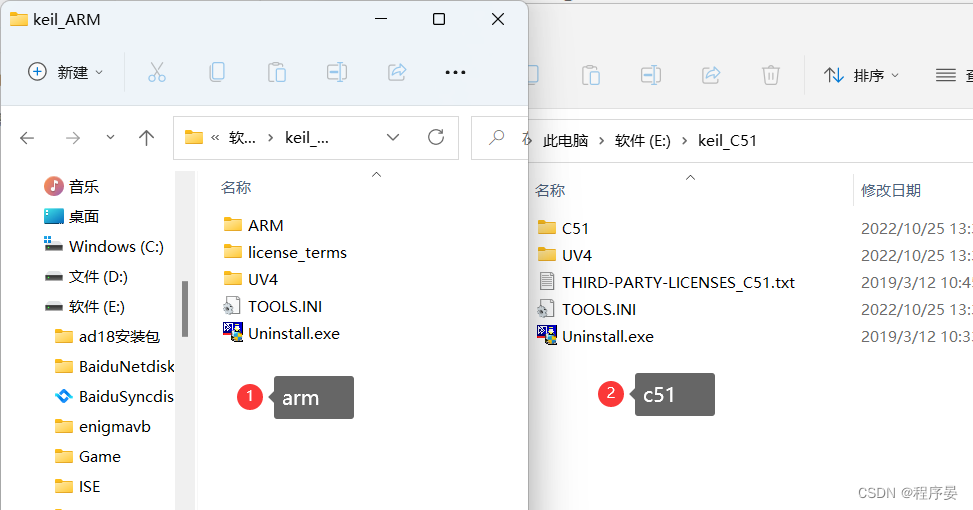Click the Share icon in keil_C51 toolbar
Image resolution: width=973 pixels, height=510 pixels.
coord(711,75)
